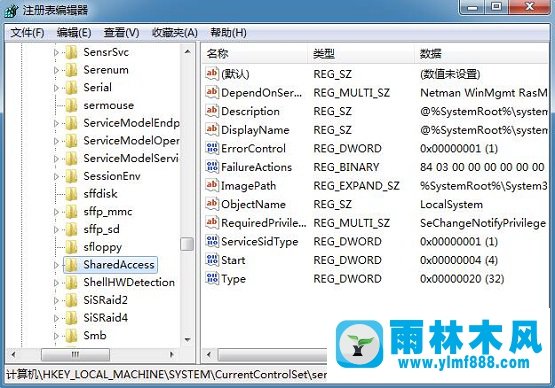Click the SensrSvc folder icon
Viewport: 555px width, 388px height.
(x=71, y=52)
